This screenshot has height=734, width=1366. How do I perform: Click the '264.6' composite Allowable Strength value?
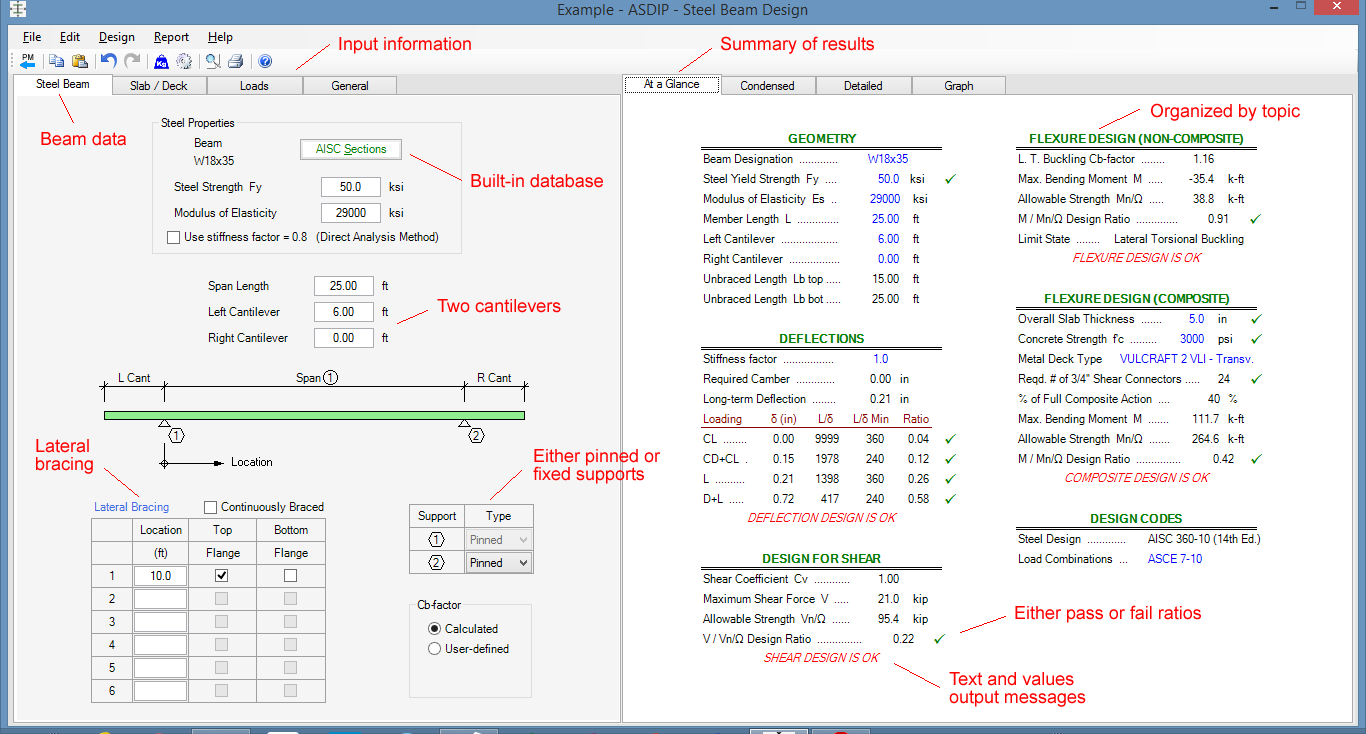tap(1198, 439)
